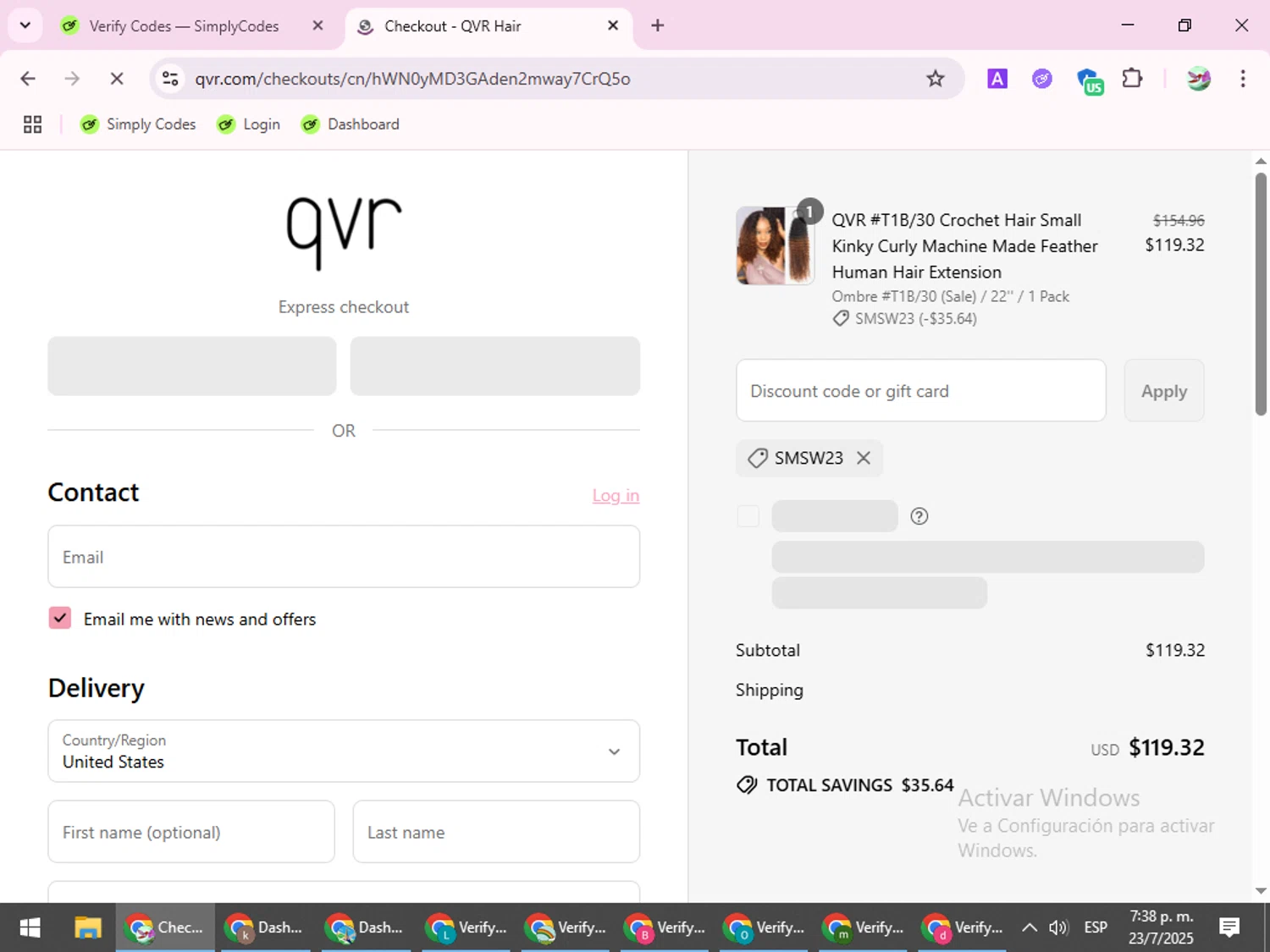Click the second Express checkout placeholder button
1270x952 pixels.
(x=495, y=366)
